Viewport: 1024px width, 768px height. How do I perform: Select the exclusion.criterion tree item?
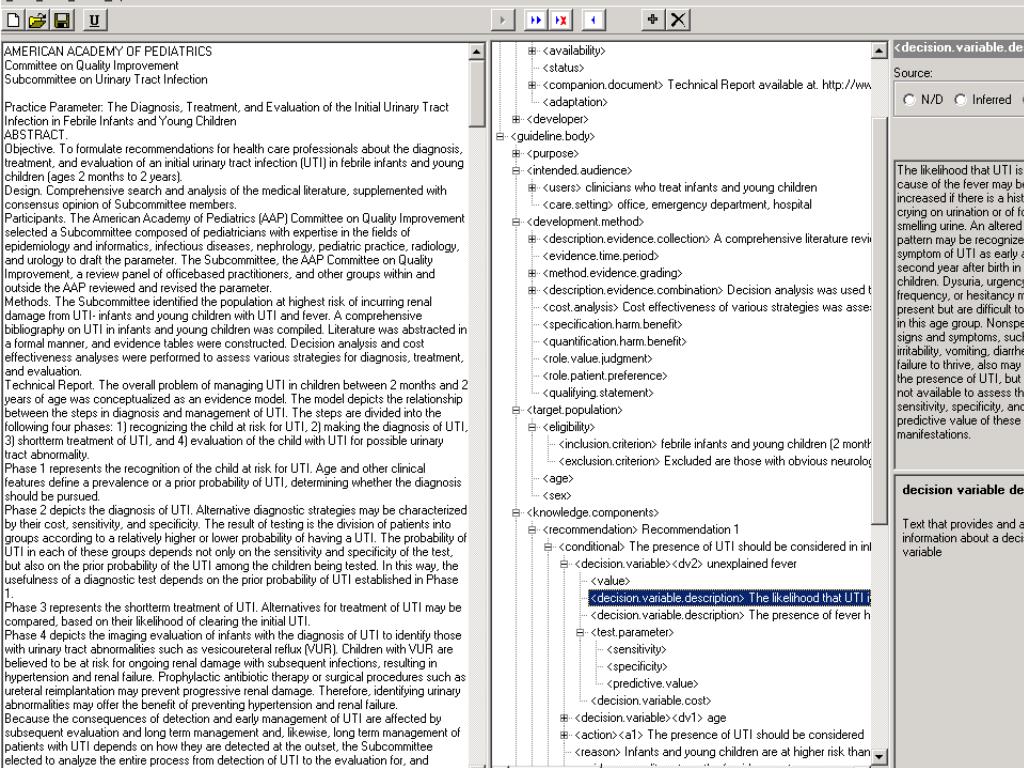point(714,461)
